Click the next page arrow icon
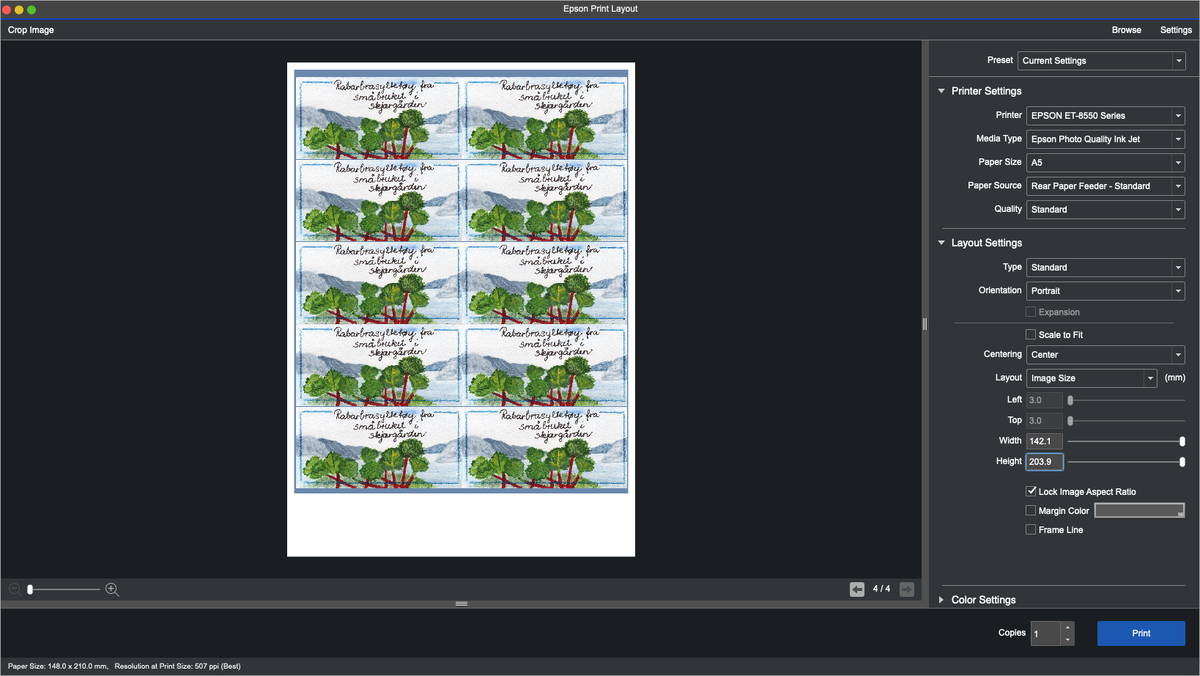1200x676 pixels. tap(906, 589)
